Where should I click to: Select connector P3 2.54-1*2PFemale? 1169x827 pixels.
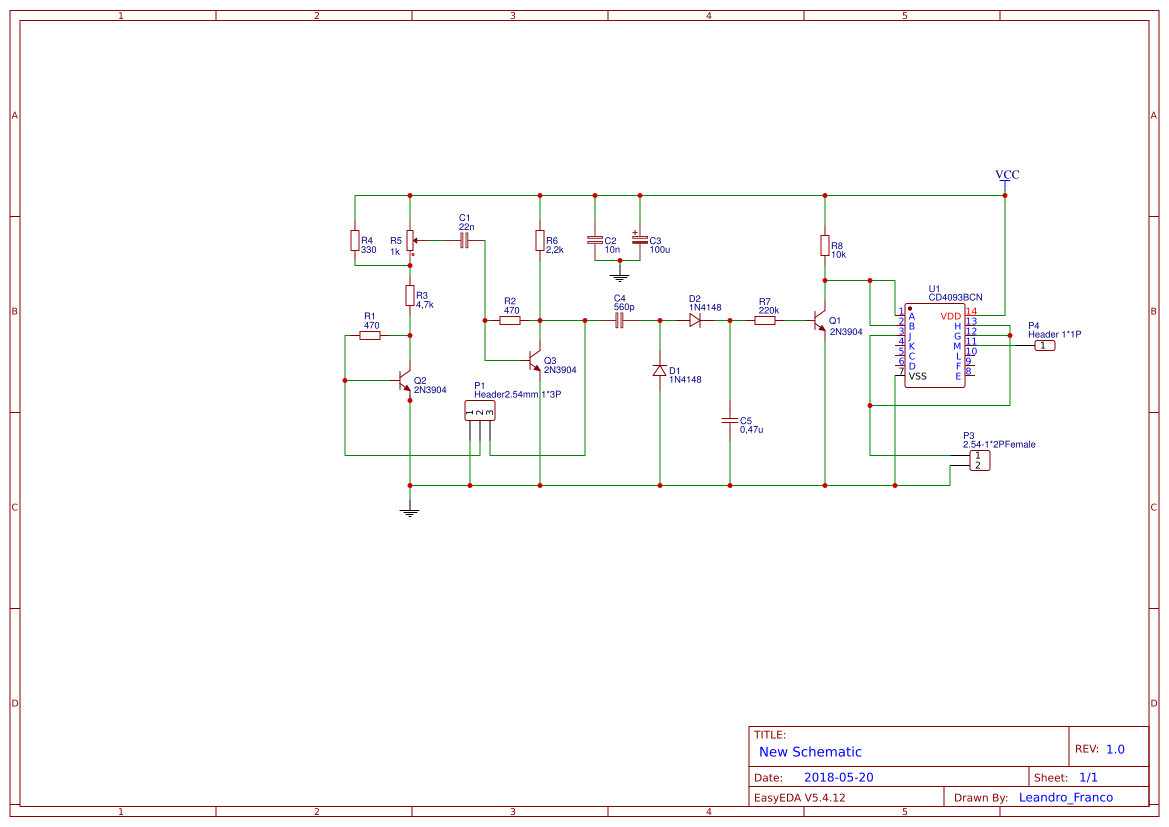coord(978,458)
